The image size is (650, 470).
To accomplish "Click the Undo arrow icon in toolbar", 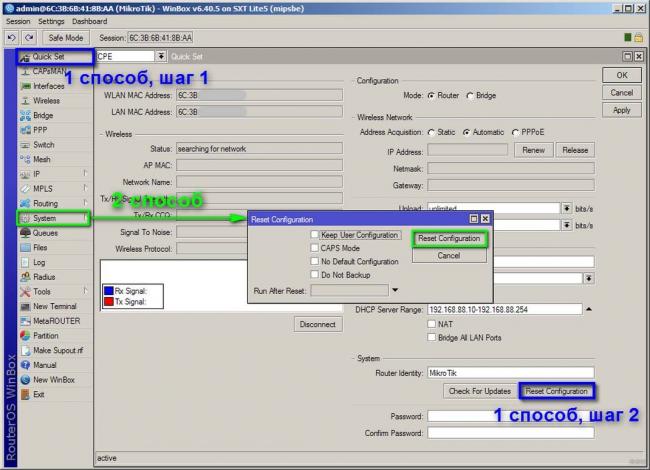I will click(11, 38).
